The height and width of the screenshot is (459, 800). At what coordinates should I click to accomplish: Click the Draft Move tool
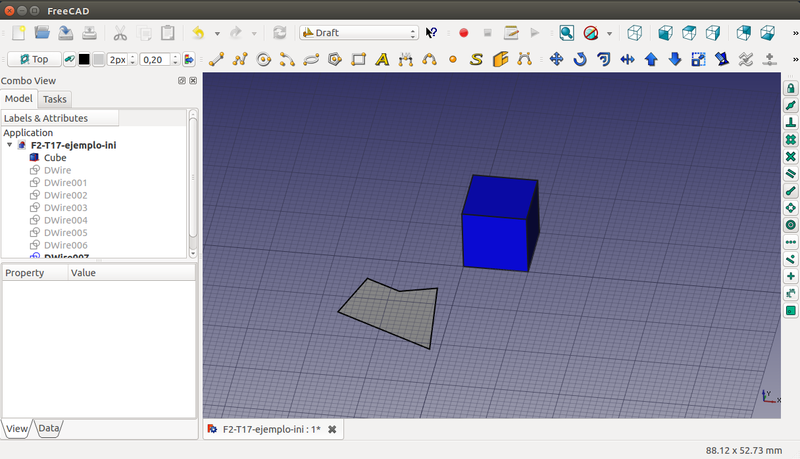pos(557,59)
